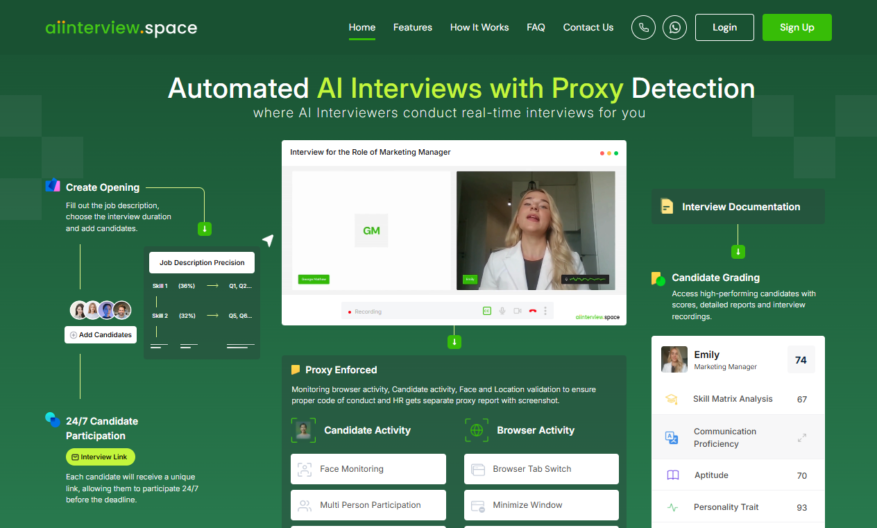Open the Personality Trait row
Screen dimensions: 877x528
point(738,507)
